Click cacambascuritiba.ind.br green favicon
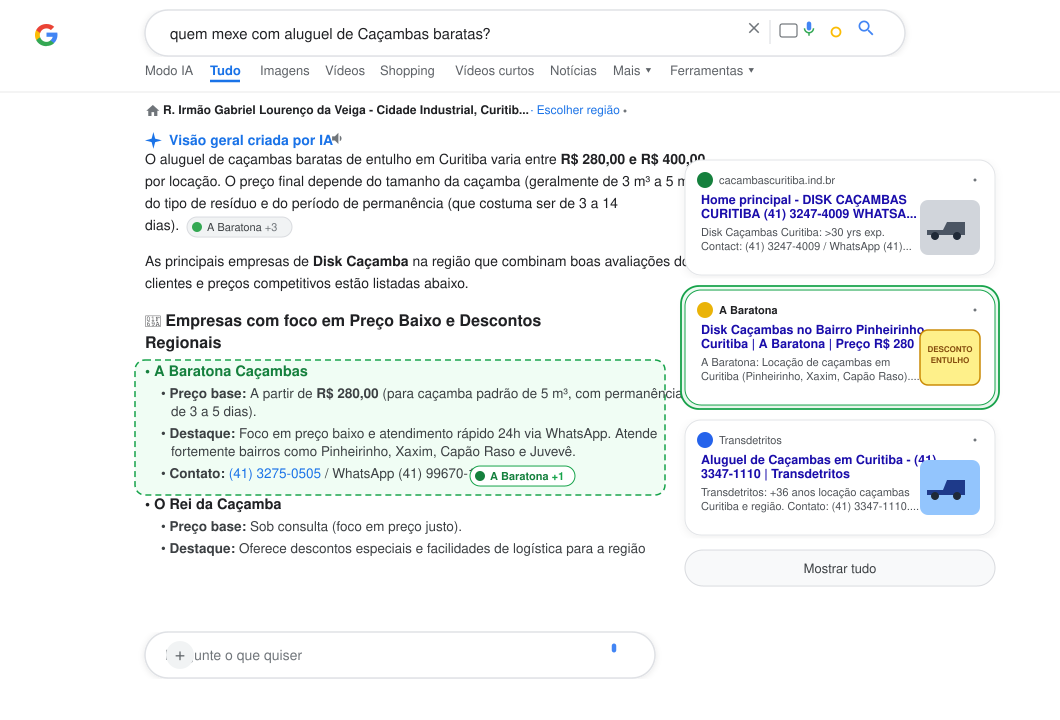This screenshot has width=1060, height=720. point(705,180)
